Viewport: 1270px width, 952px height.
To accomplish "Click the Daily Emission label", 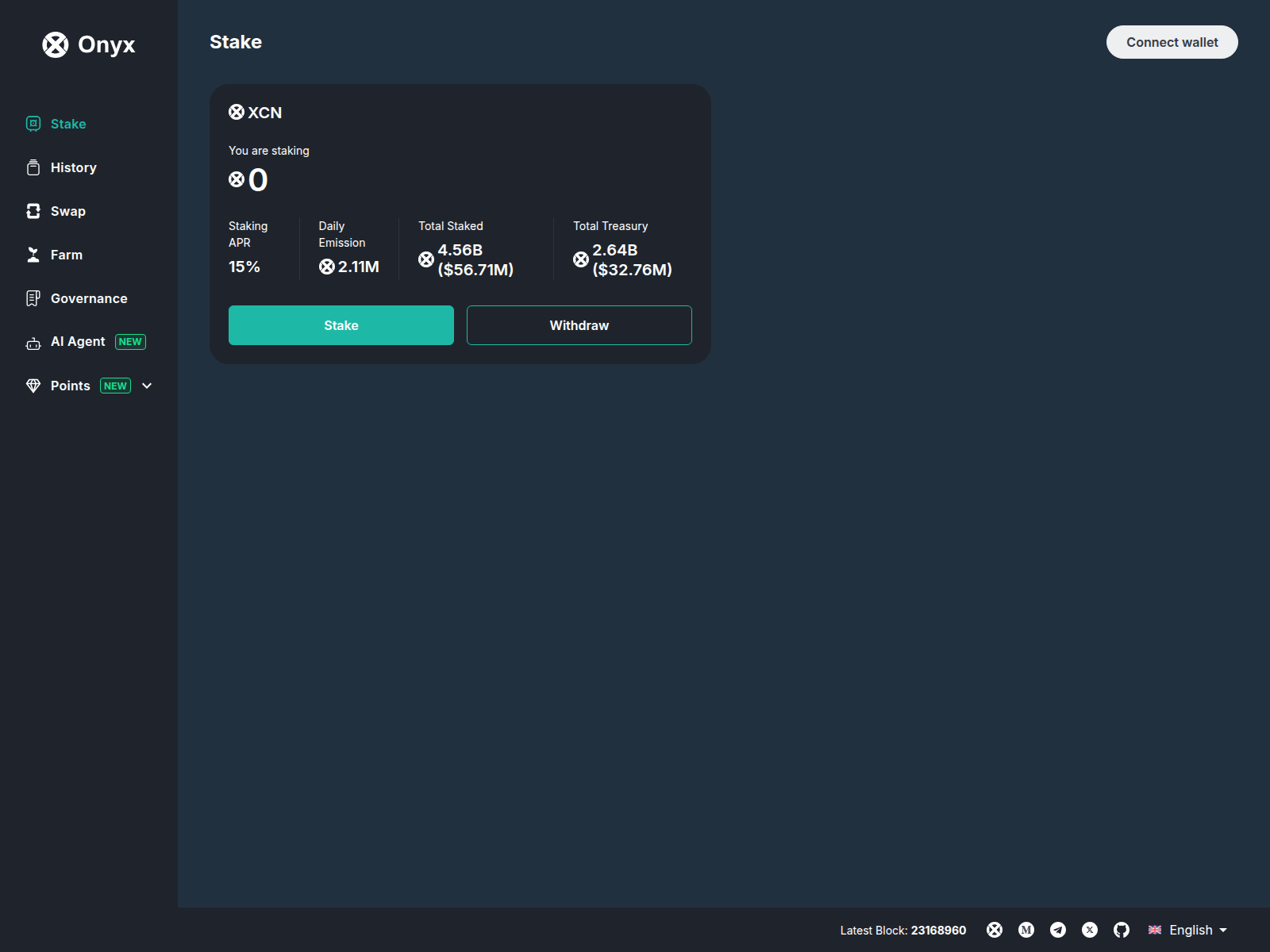I will (x=342, y=234).
